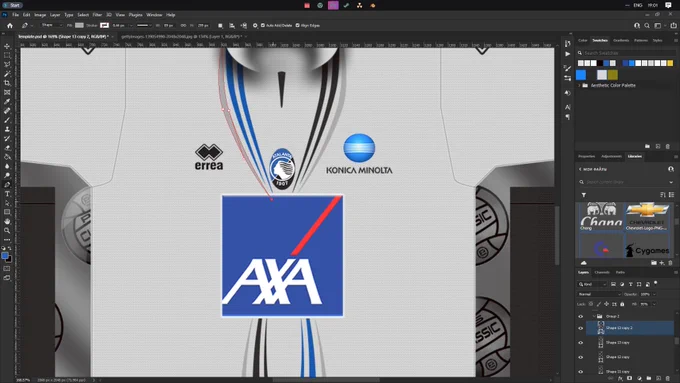Hide the Shape 11 copy layer
This screenshot has width=680, height=383.
click(581, 372)
